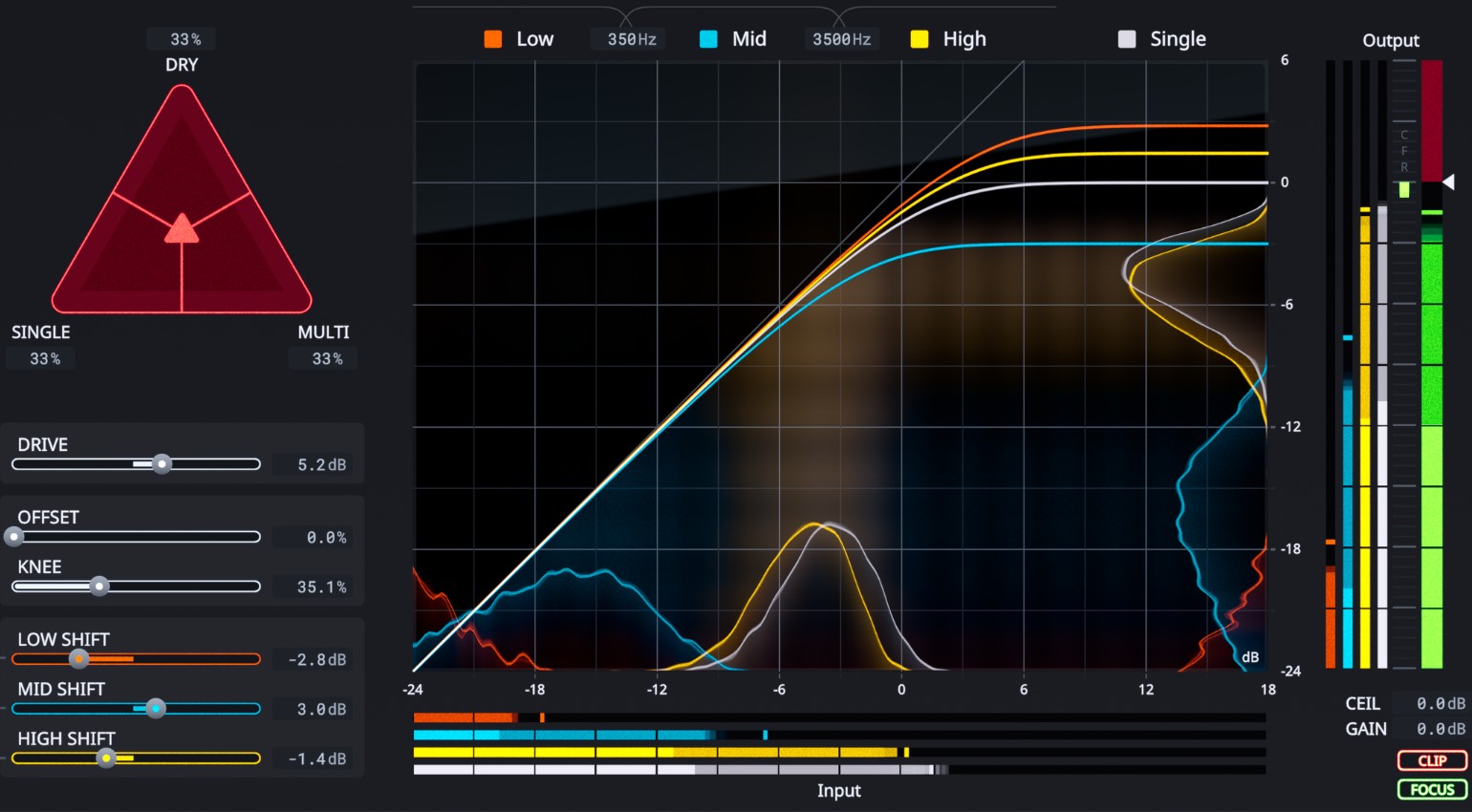The image size is (1472, 812).
Task: Click the triangle mix handle in the red pad
Action: click(182, 229)
